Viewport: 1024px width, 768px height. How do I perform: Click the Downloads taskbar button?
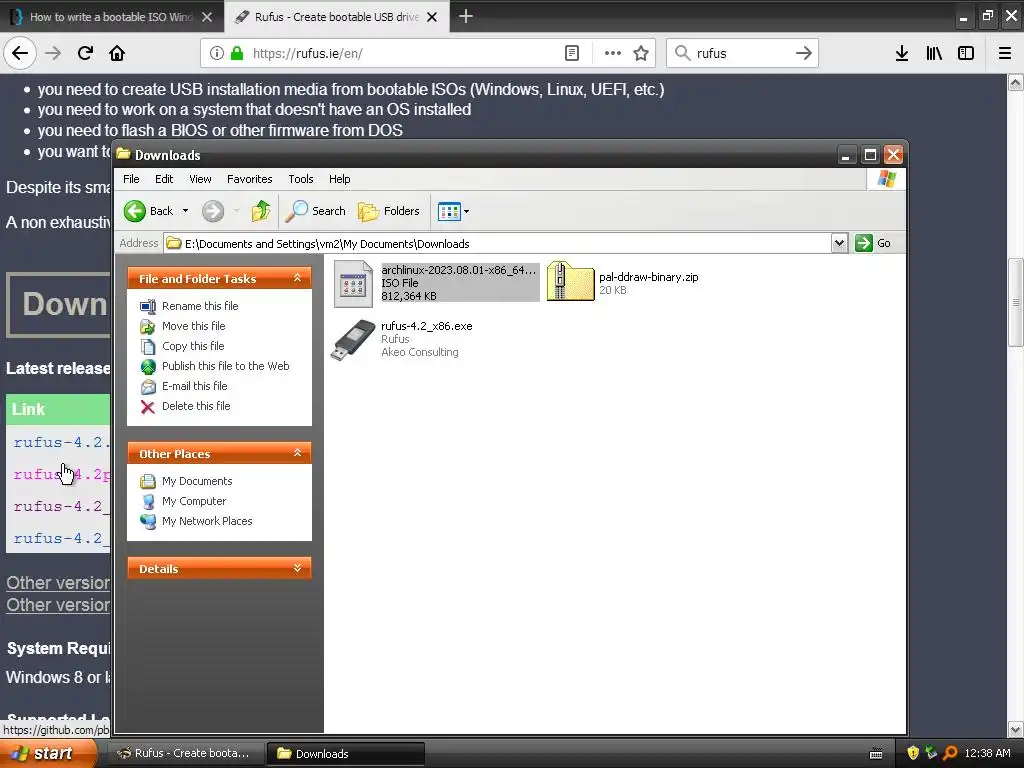346,754
